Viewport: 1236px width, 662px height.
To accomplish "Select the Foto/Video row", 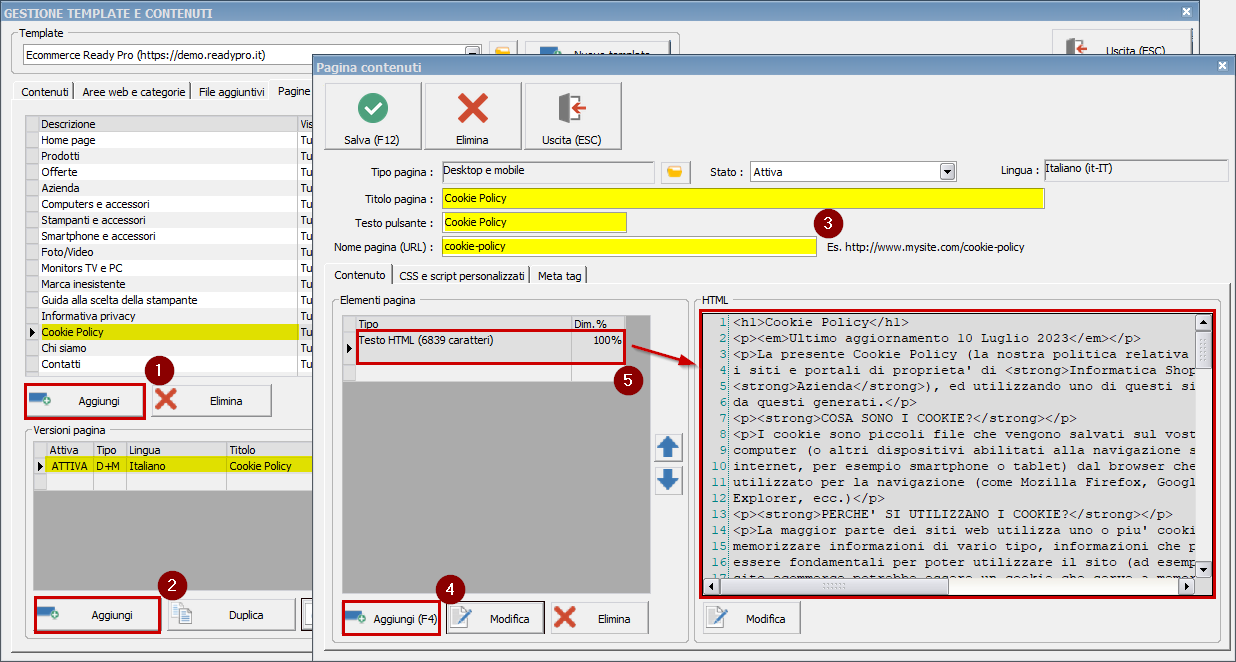I will [x=169, y=252].
